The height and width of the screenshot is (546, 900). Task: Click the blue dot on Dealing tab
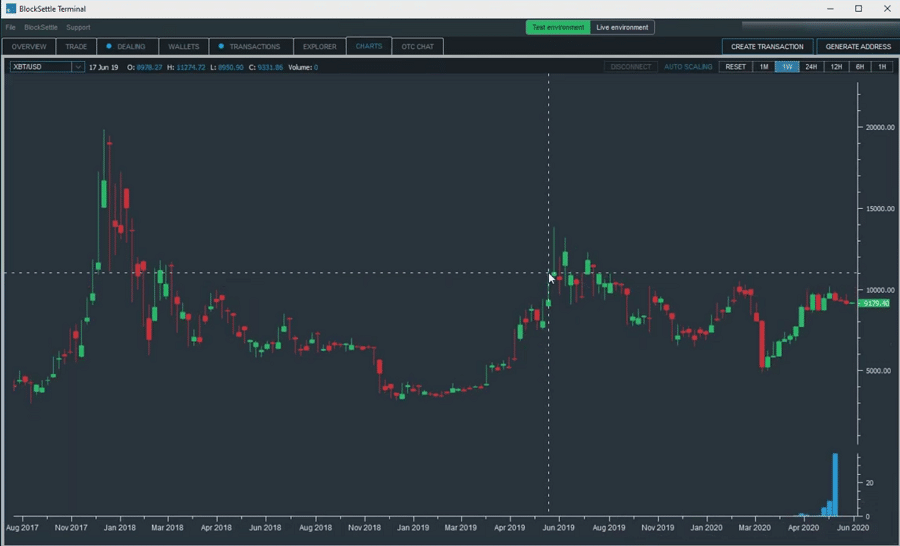click(109, 46)
